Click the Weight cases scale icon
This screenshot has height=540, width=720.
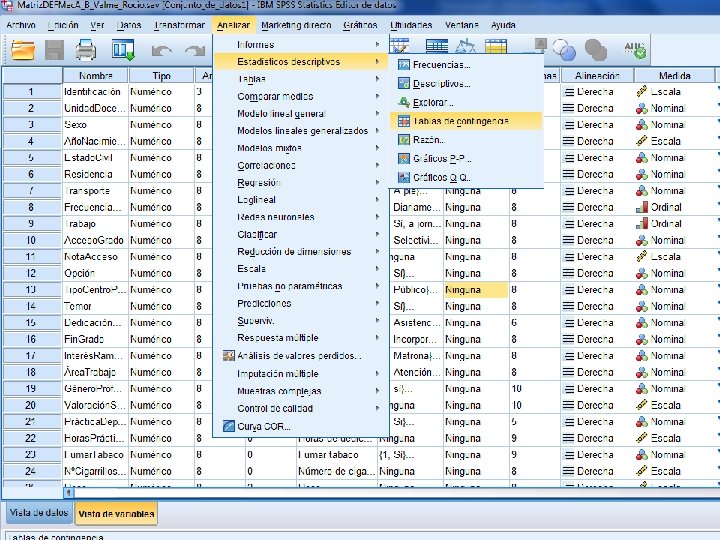(x=465, y=45)
